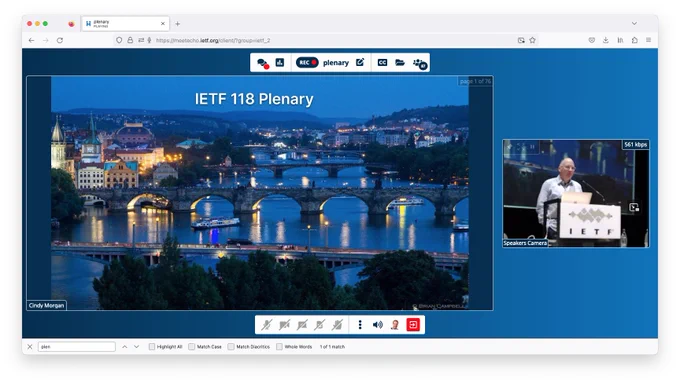
Task: Select the plenary browser tab
Action: click(125, 23)
